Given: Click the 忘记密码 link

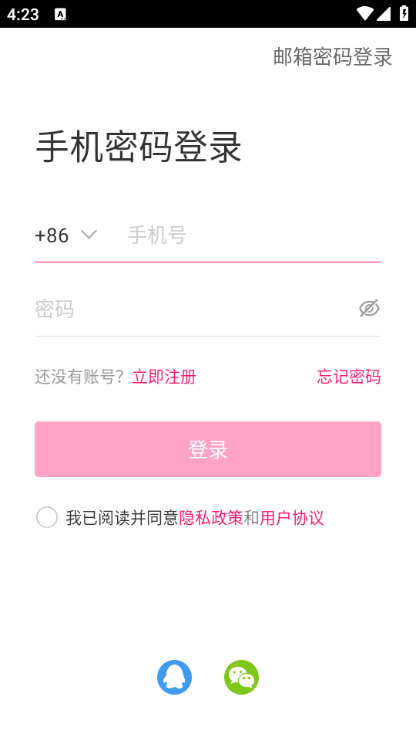Looking at the screenshot, I should [349, 377].
